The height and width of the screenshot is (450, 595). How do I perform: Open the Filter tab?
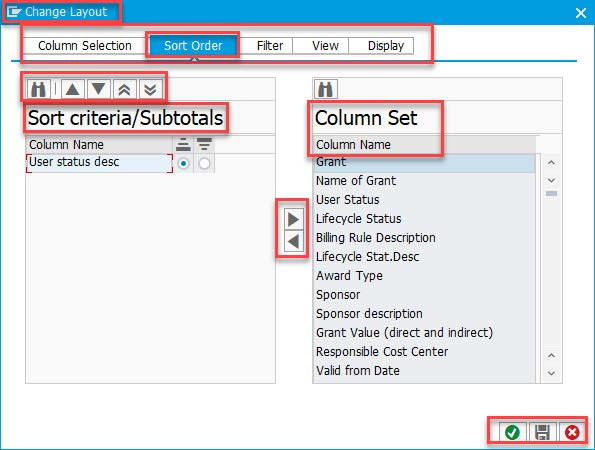pos(270,46)
